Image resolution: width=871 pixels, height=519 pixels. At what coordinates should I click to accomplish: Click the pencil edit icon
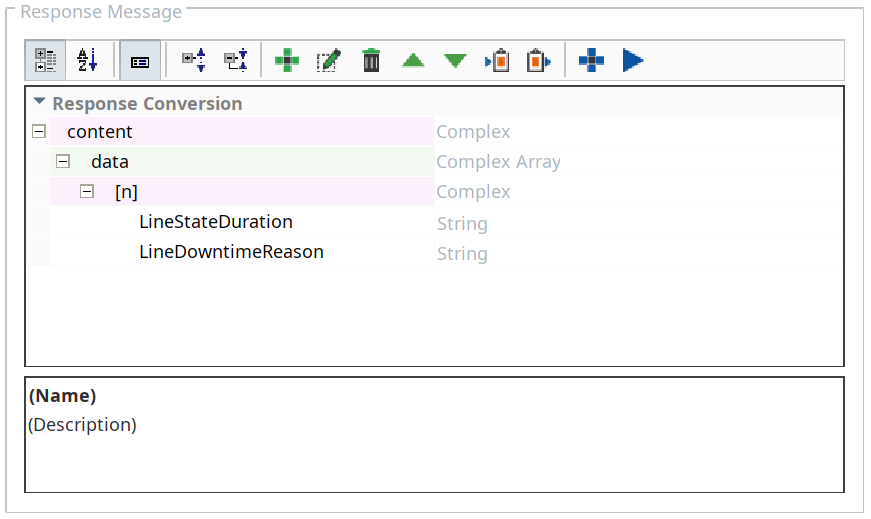click(329, 61)
